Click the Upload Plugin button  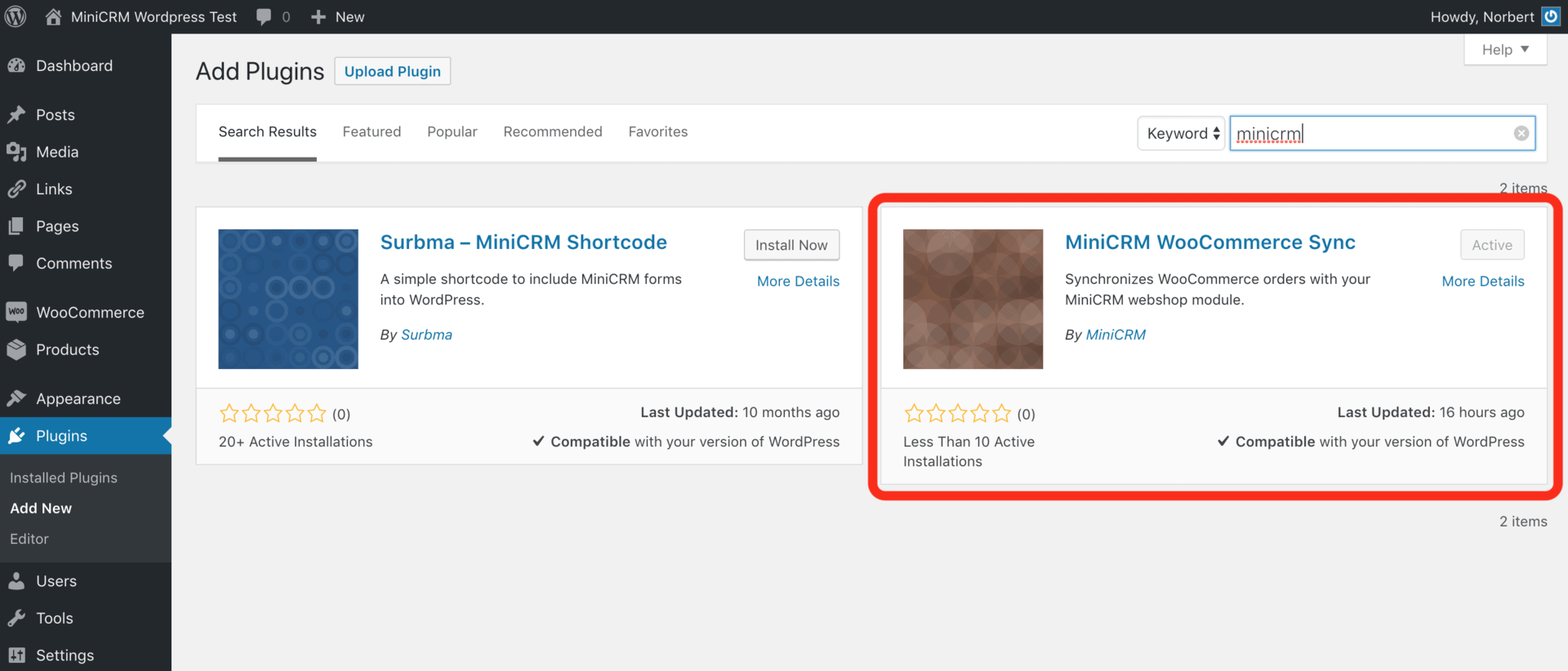[x=392, y=71]
